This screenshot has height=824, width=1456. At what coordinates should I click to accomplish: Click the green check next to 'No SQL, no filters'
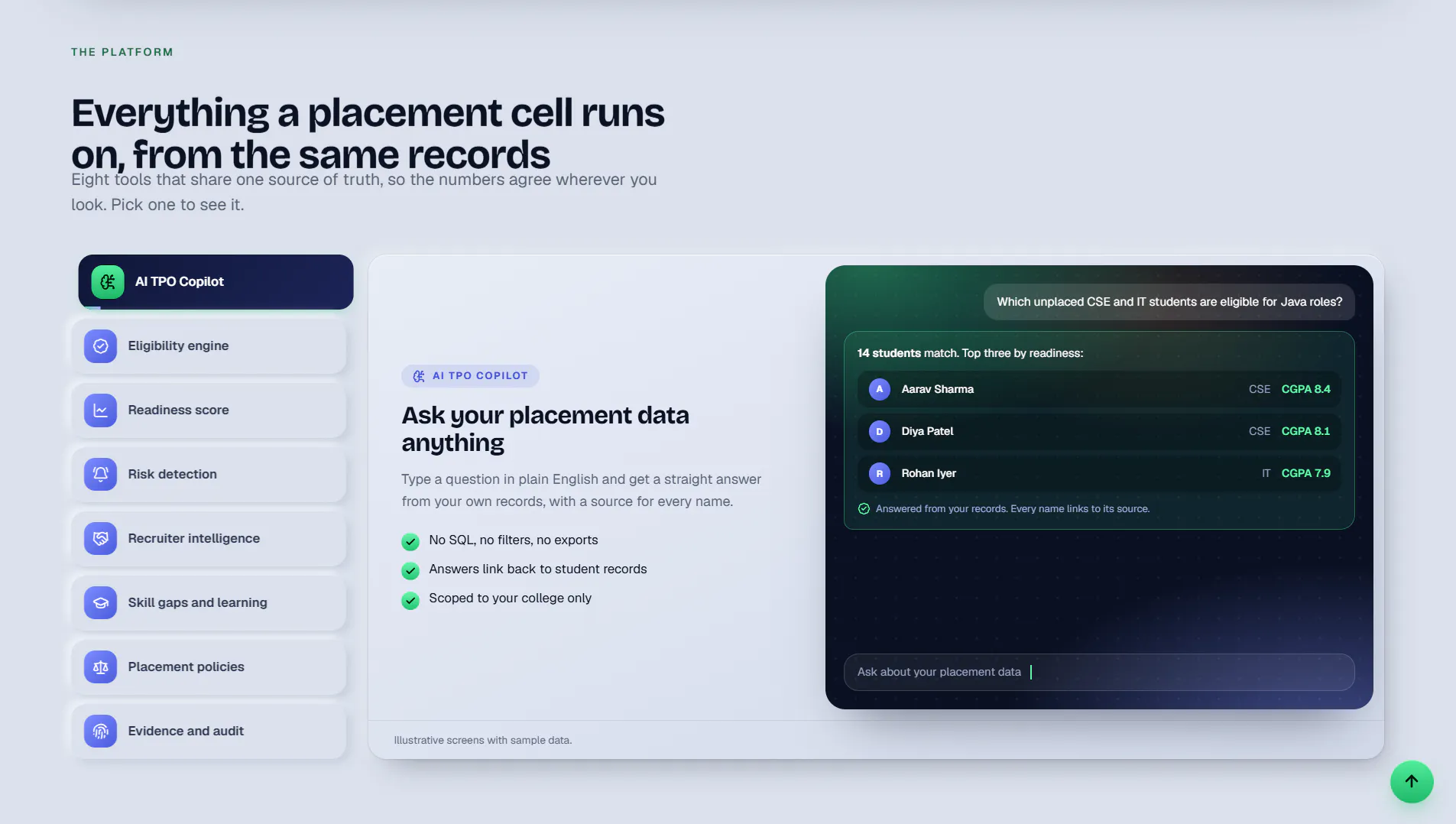(x=410, y=541)
